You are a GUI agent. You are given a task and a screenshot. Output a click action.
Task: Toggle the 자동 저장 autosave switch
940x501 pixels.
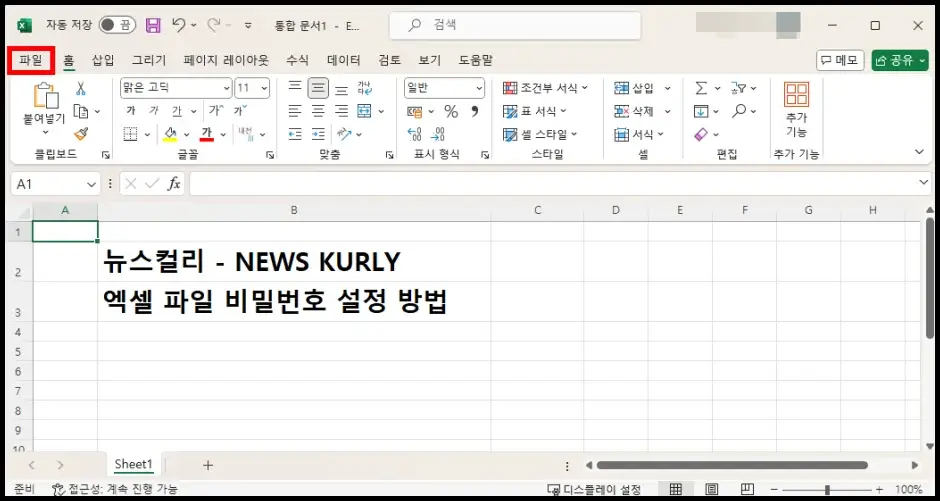click(117, 25)
